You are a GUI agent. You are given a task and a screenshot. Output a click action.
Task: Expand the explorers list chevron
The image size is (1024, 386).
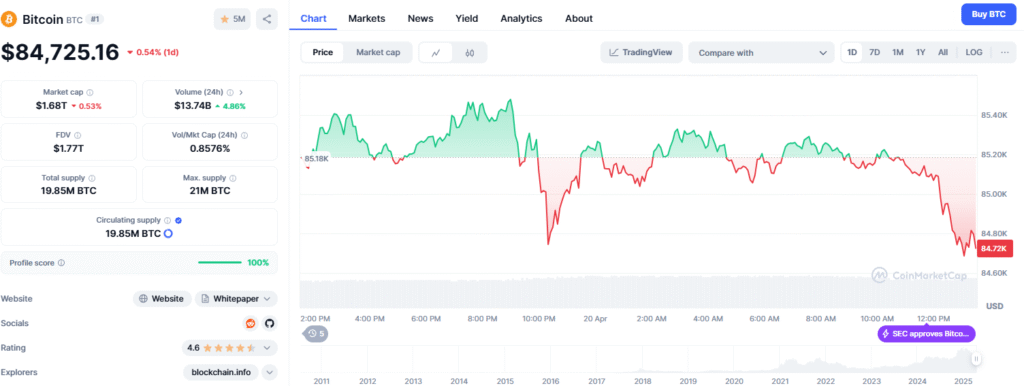270,372
